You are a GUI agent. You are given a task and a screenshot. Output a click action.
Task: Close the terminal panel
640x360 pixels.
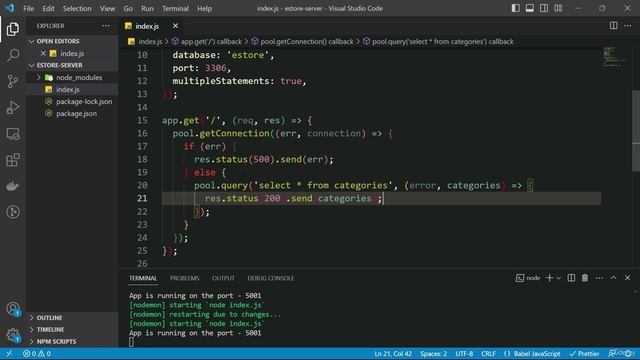pos(628,278)
